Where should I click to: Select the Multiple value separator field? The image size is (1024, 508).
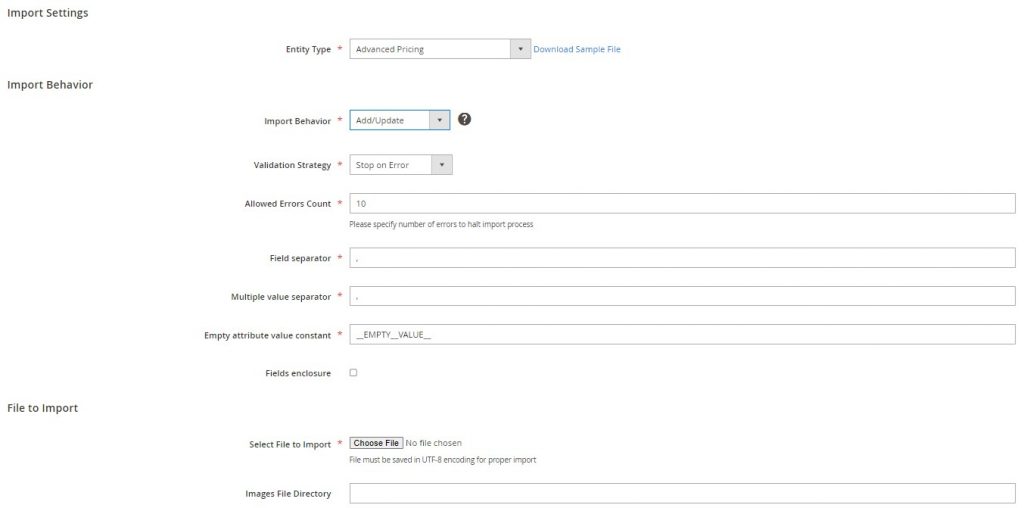click(x=682, y=296)
